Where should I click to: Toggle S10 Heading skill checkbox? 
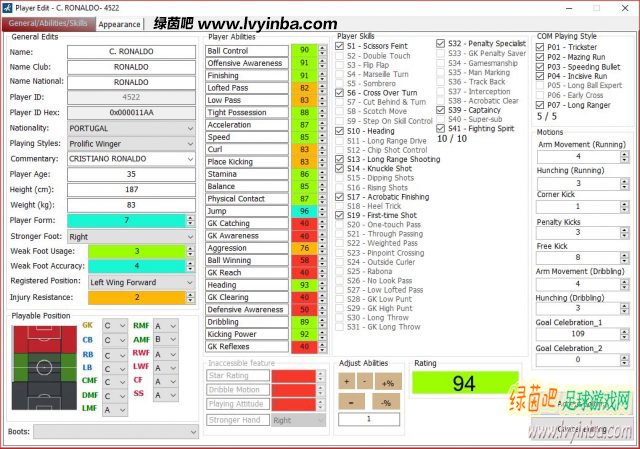click(339, 131)
